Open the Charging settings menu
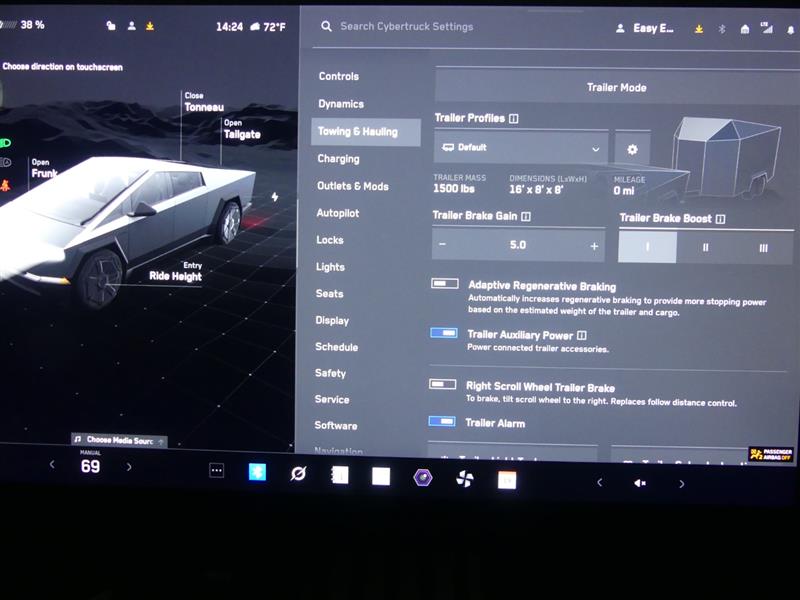 coord(338,159)
